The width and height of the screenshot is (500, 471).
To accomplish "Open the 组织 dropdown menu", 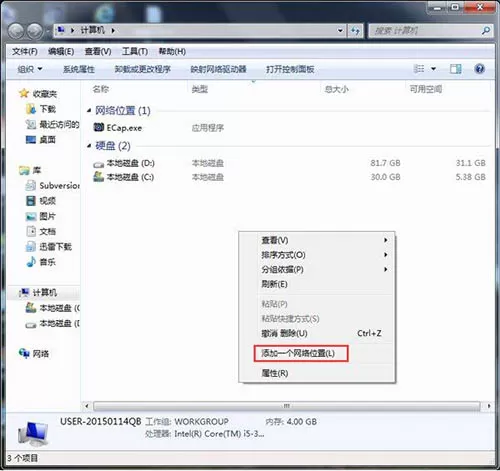I will tap(30, 69).
